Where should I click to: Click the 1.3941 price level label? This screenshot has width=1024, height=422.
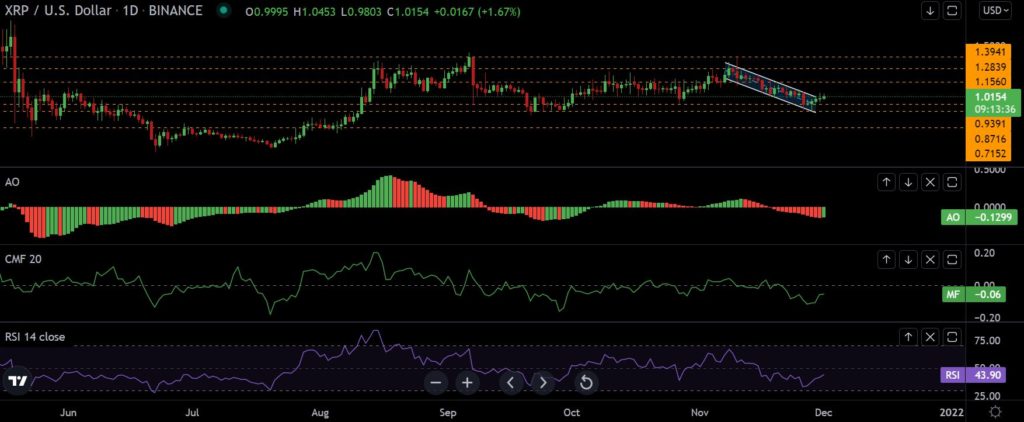pos(989,51)
